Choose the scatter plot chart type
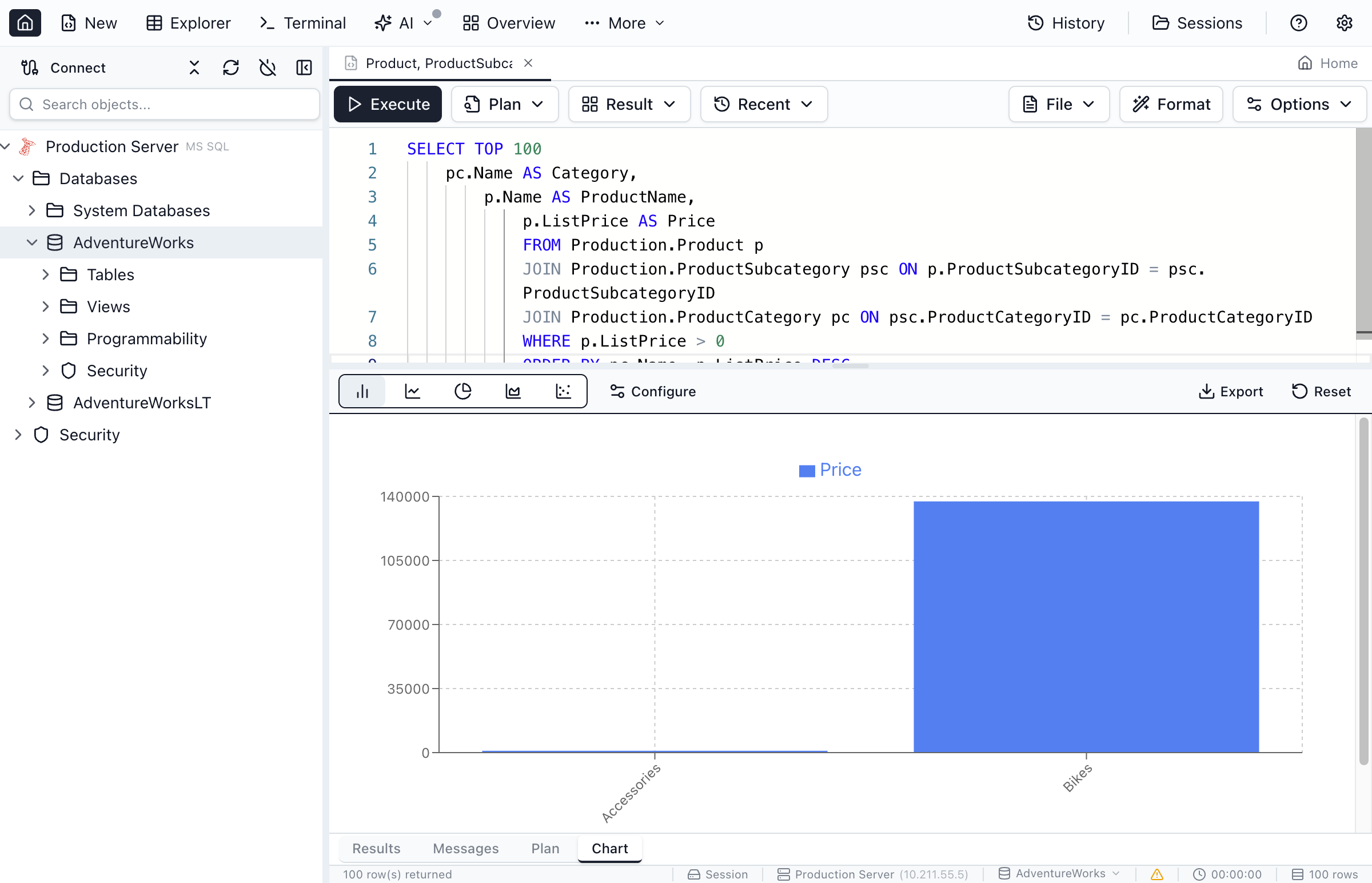Image resolution: width=1372 pixels, height=883 pixels. point(563,391)
